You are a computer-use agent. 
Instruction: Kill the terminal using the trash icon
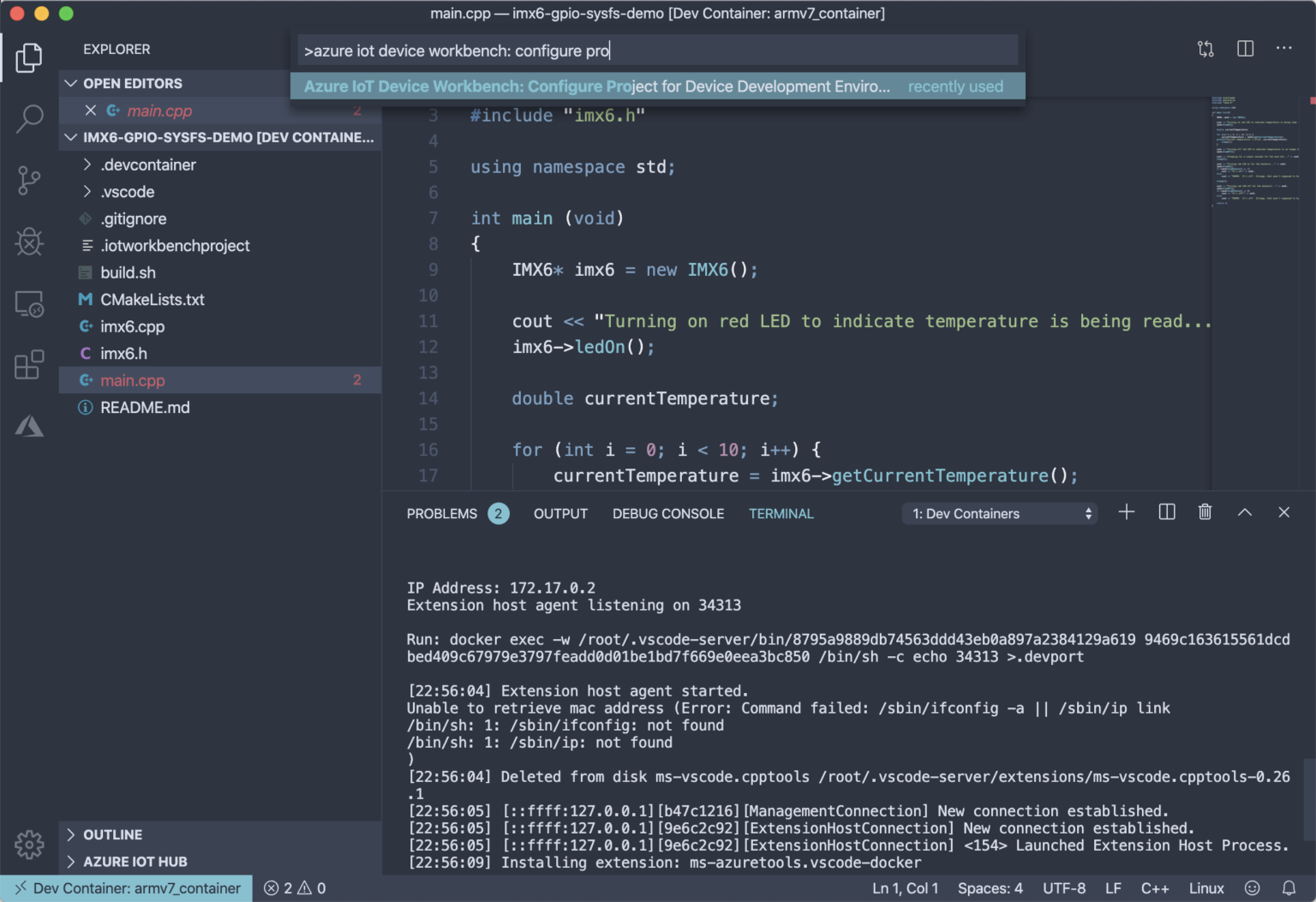point(1205,512)
